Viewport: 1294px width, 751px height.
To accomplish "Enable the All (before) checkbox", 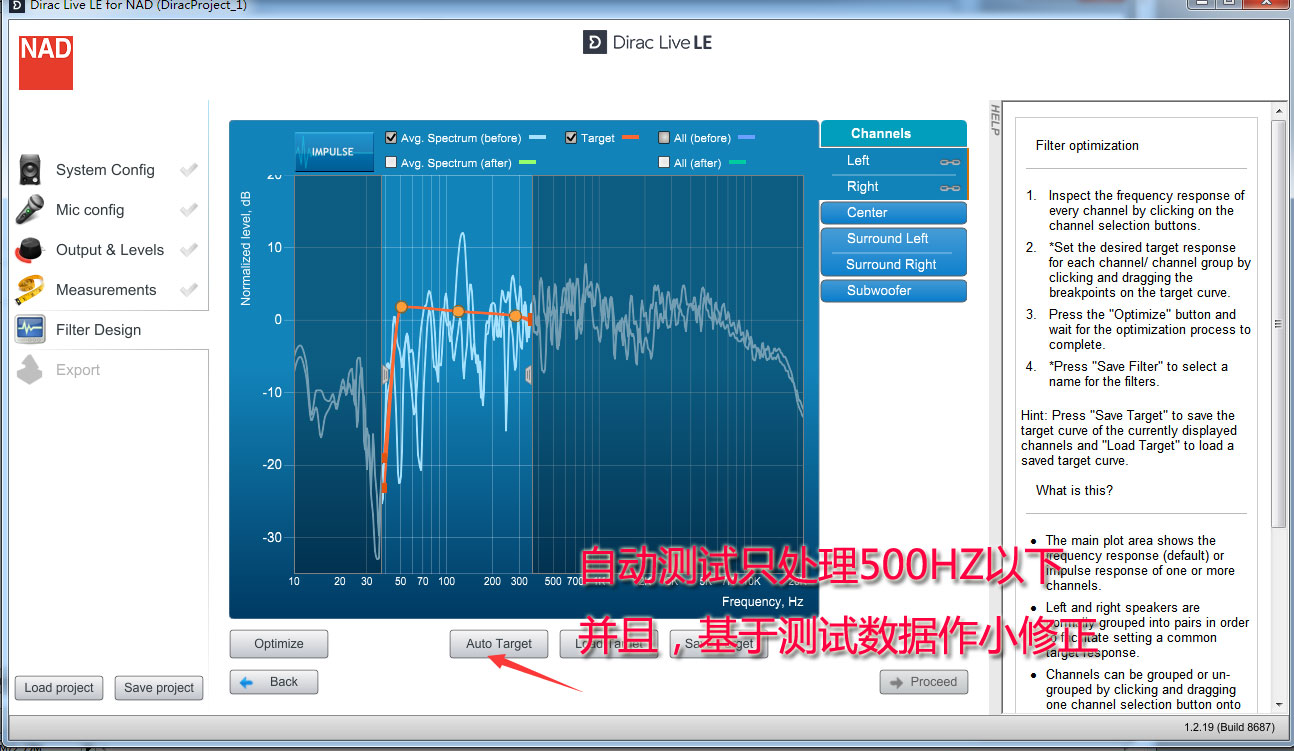I will [x=664, y=138].
